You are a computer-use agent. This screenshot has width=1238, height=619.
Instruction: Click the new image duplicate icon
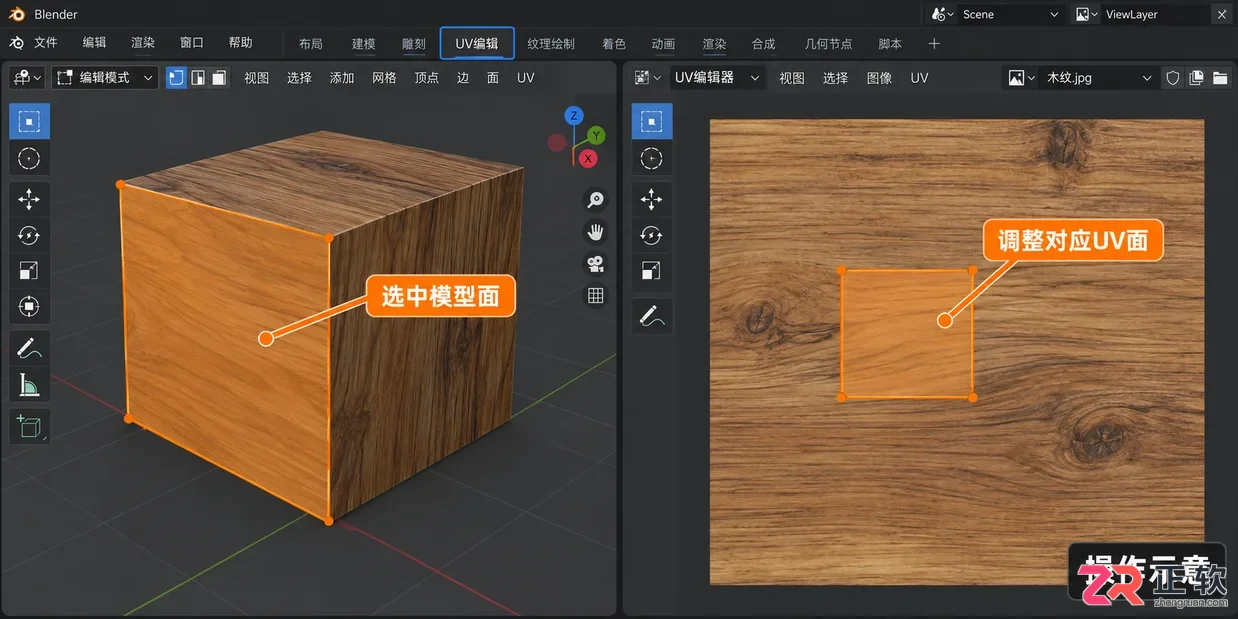pyautogui.click(x=1197, y=78)
